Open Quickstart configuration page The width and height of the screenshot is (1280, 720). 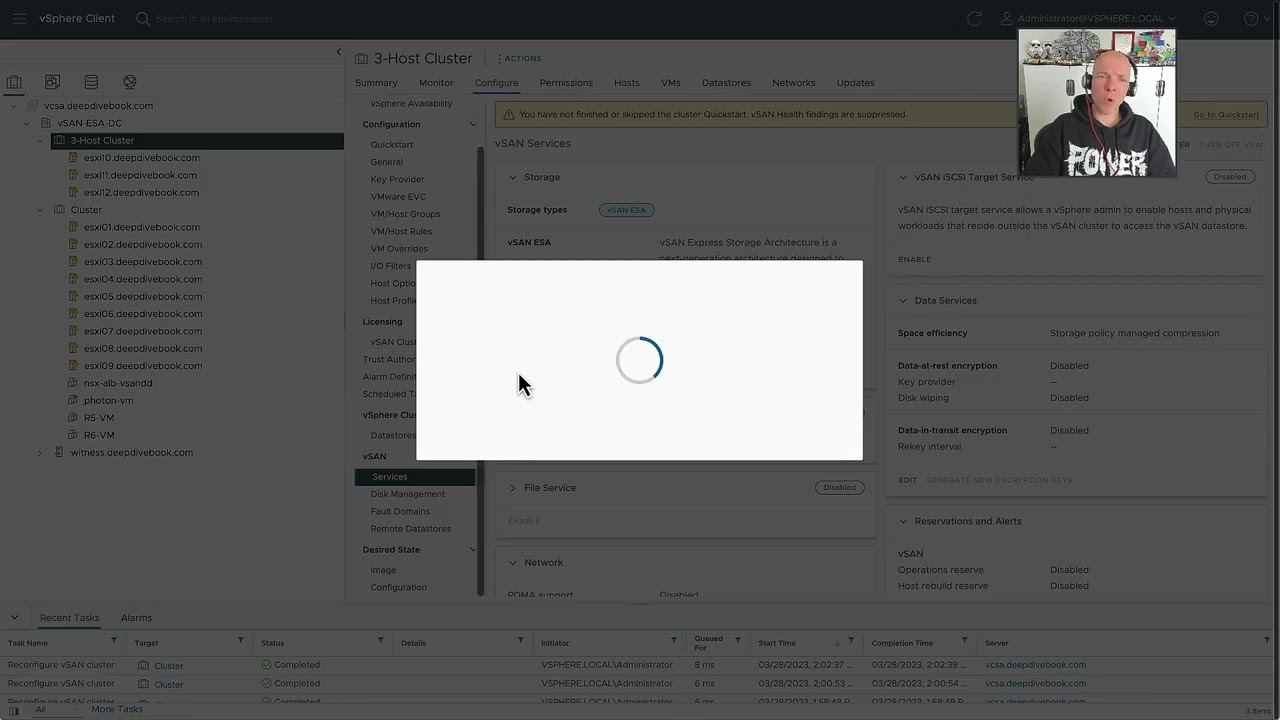pyautogui.click(x=392, y=145)
